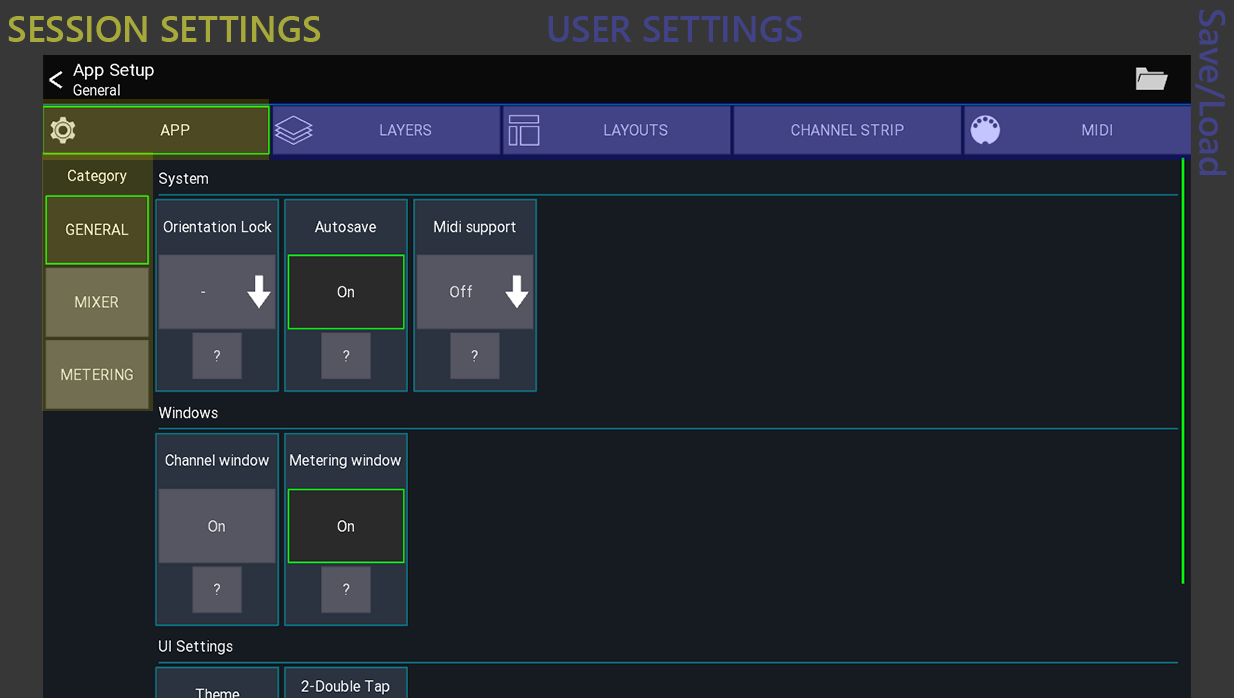Open the Midi support dropdown
This screenshot has height=698, width=1234.
click(475, 292)
